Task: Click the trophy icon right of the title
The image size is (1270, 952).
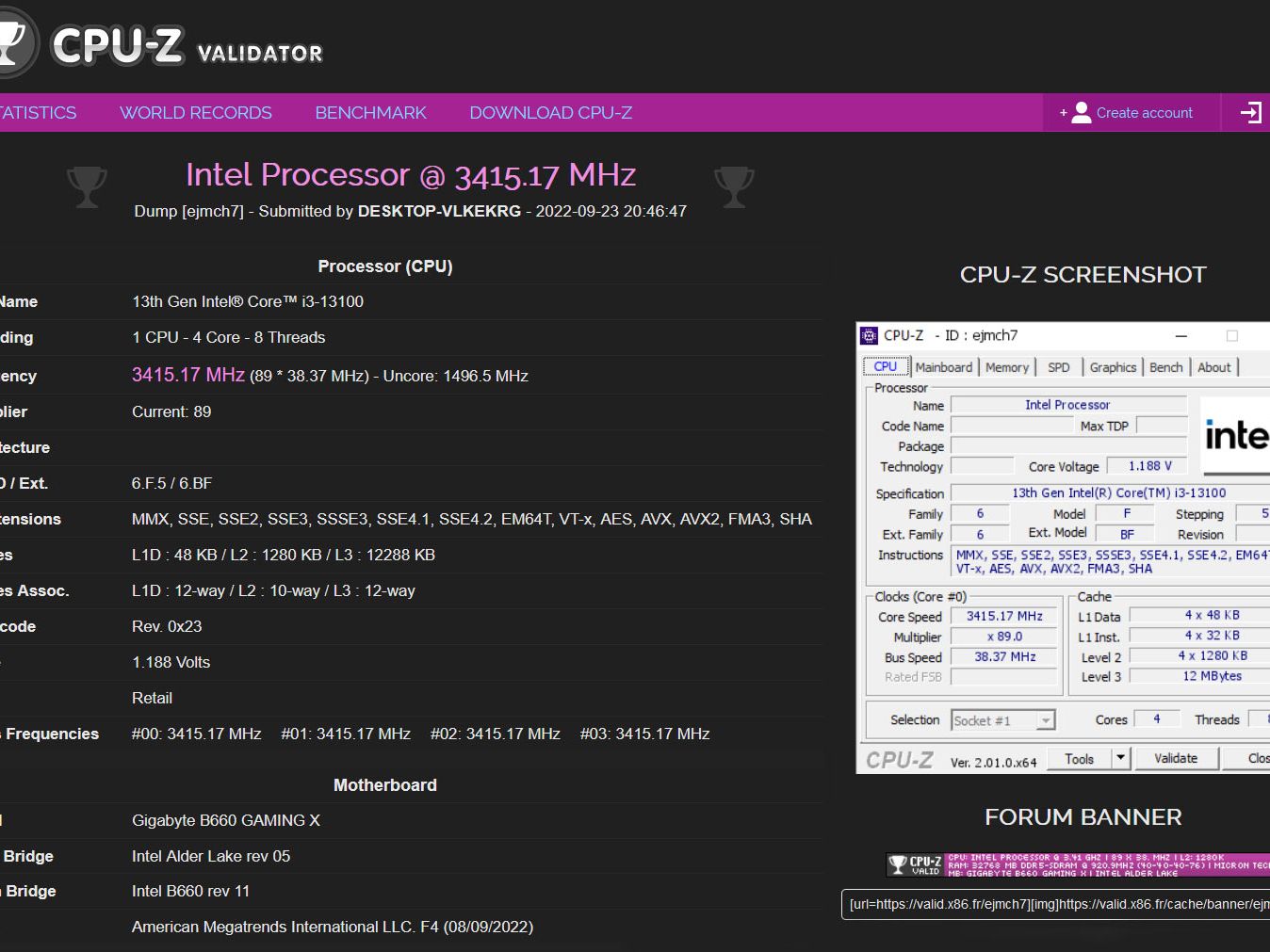Action: tap(734, 186)
